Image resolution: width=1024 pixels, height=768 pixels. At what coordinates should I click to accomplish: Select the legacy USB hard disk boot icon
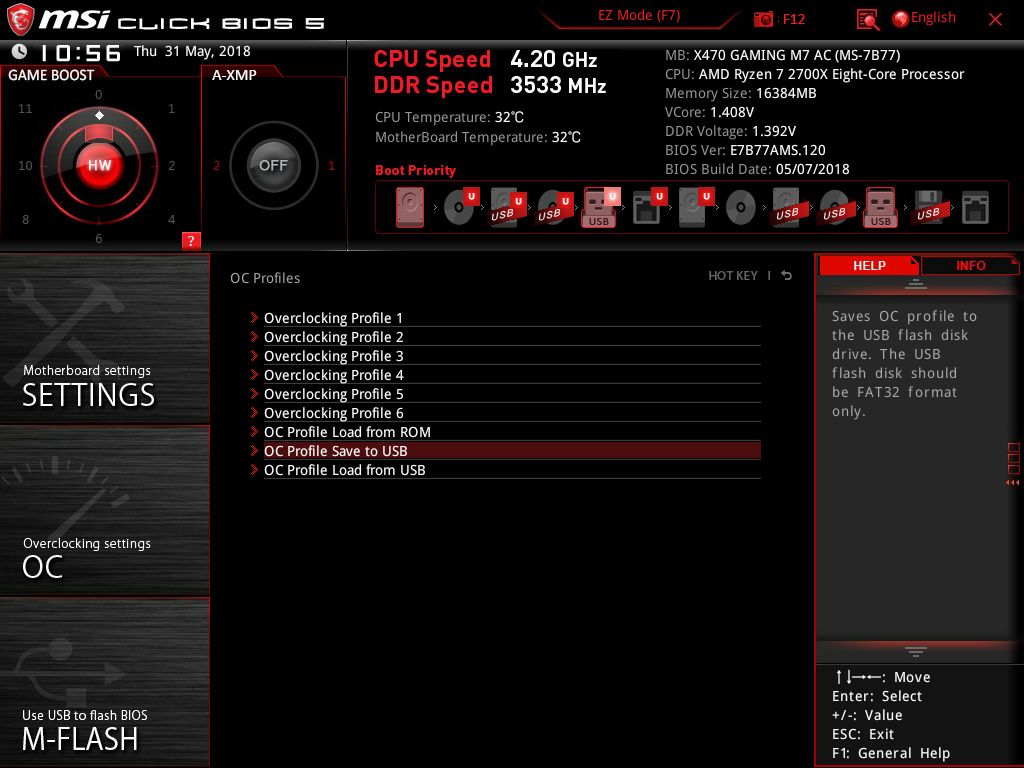tap(787, 207)
